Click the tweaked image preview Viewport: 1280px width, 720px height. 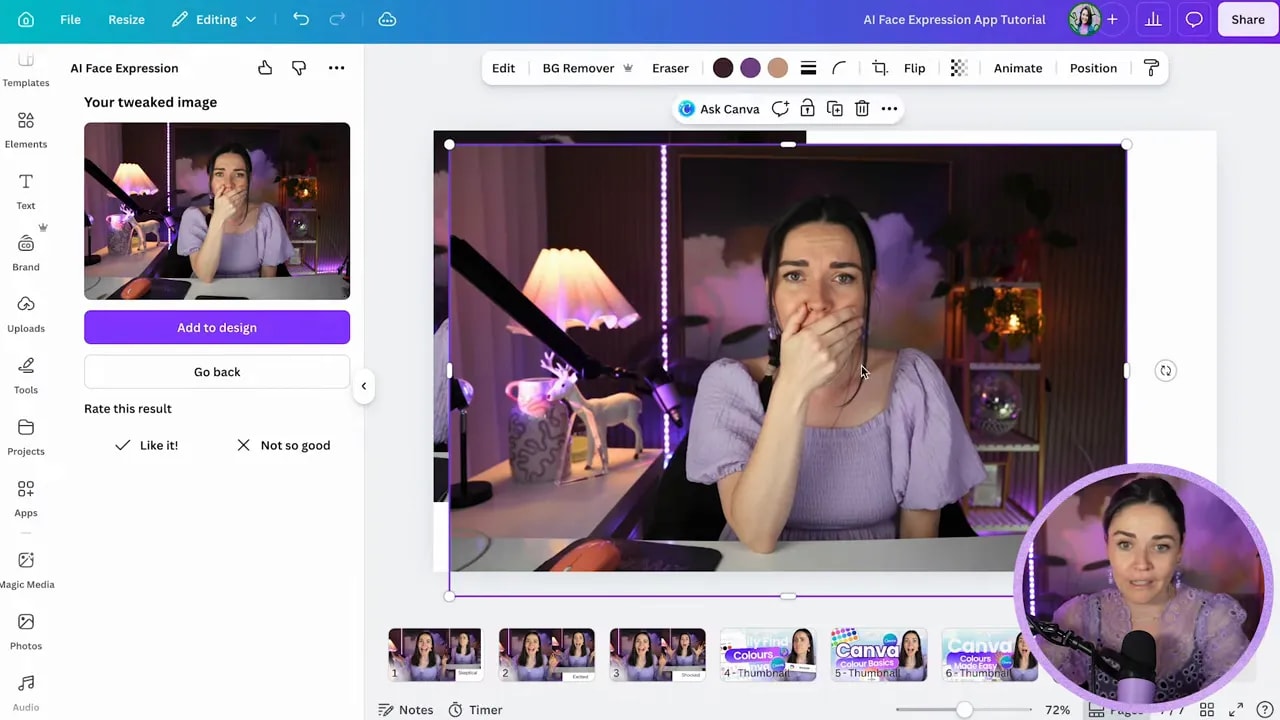coord(217,211)
